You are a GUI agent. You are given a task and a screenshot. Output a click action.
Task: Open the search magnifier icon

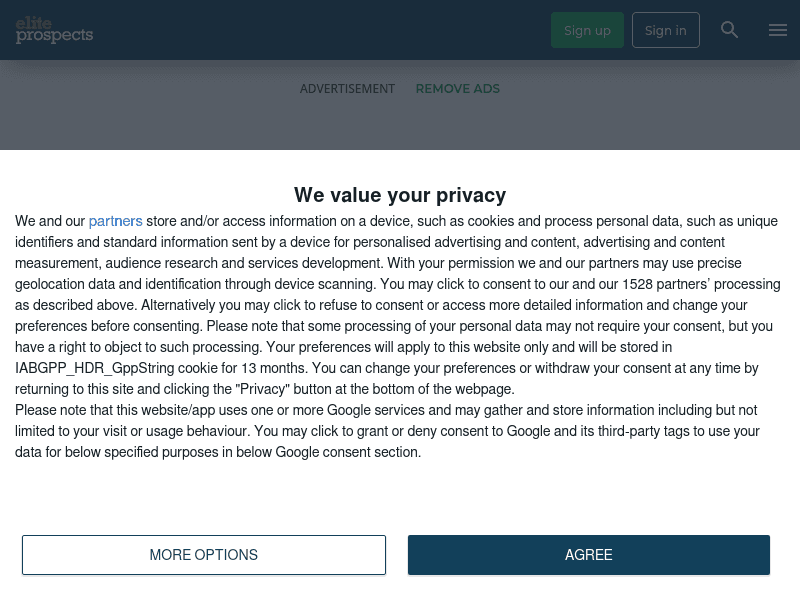click(x=730, y=30)
